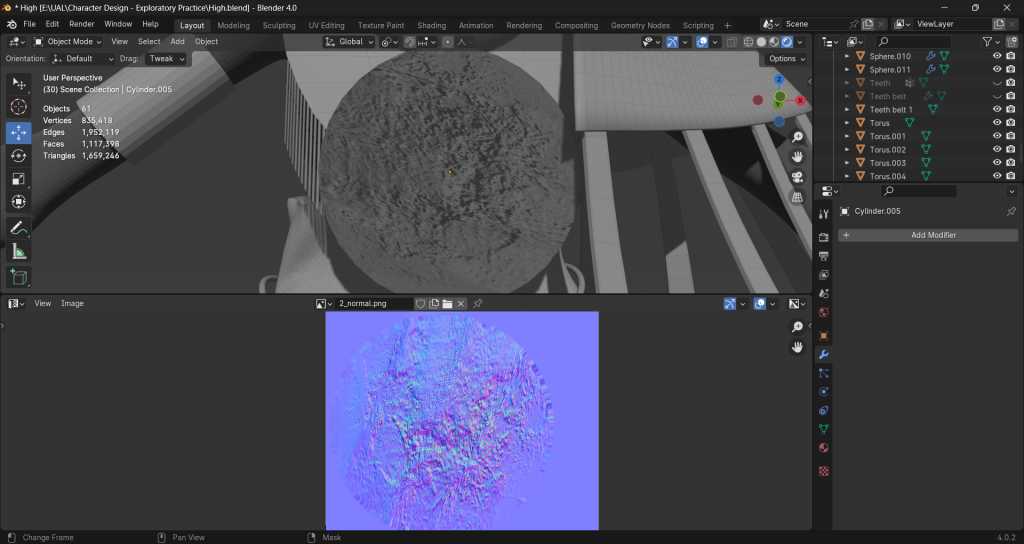Open the Object properties tab
This screenshot has height=544, width=1024.
[824, 336]
